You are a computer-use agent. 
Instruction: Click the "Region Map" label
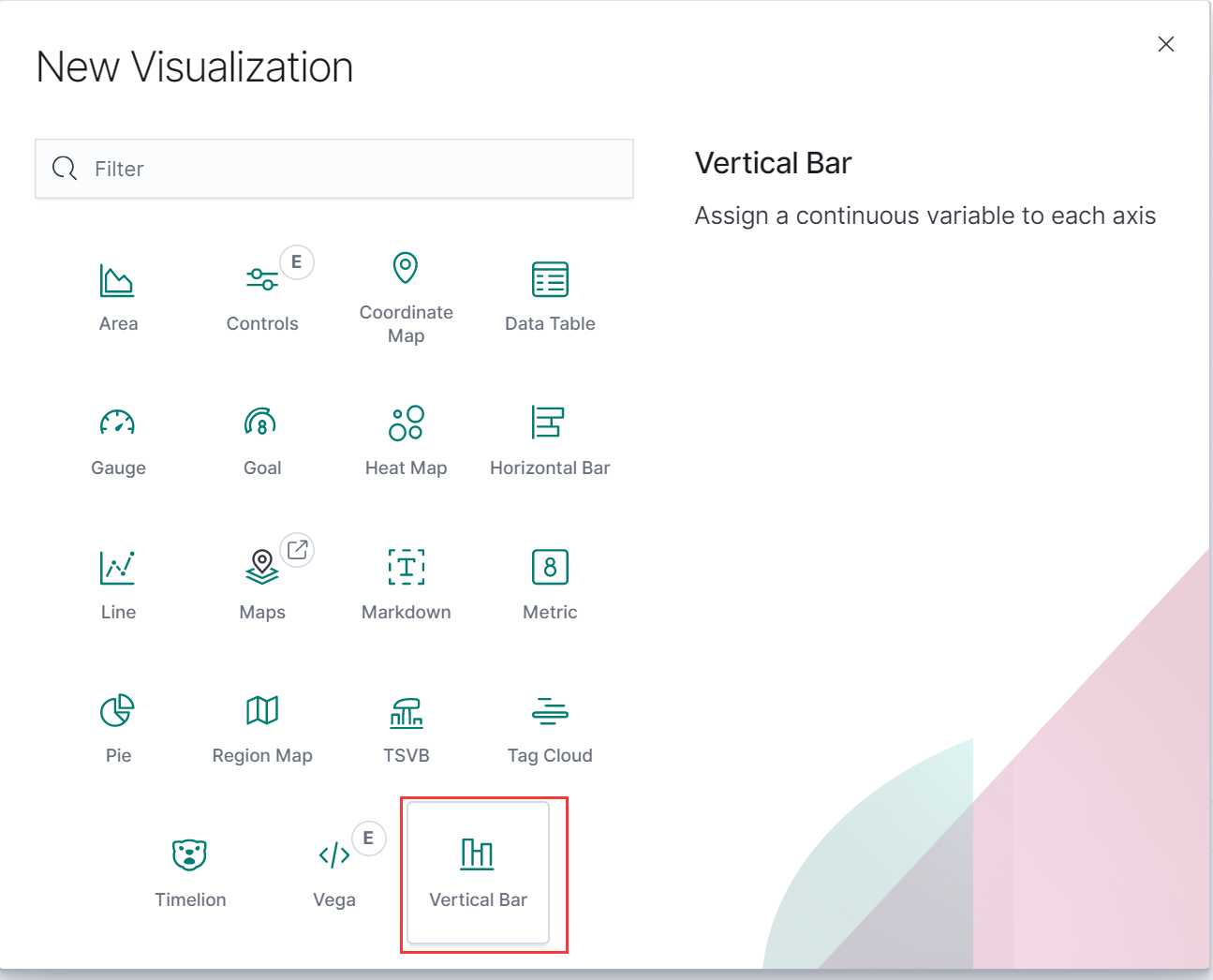click(262, 756)
